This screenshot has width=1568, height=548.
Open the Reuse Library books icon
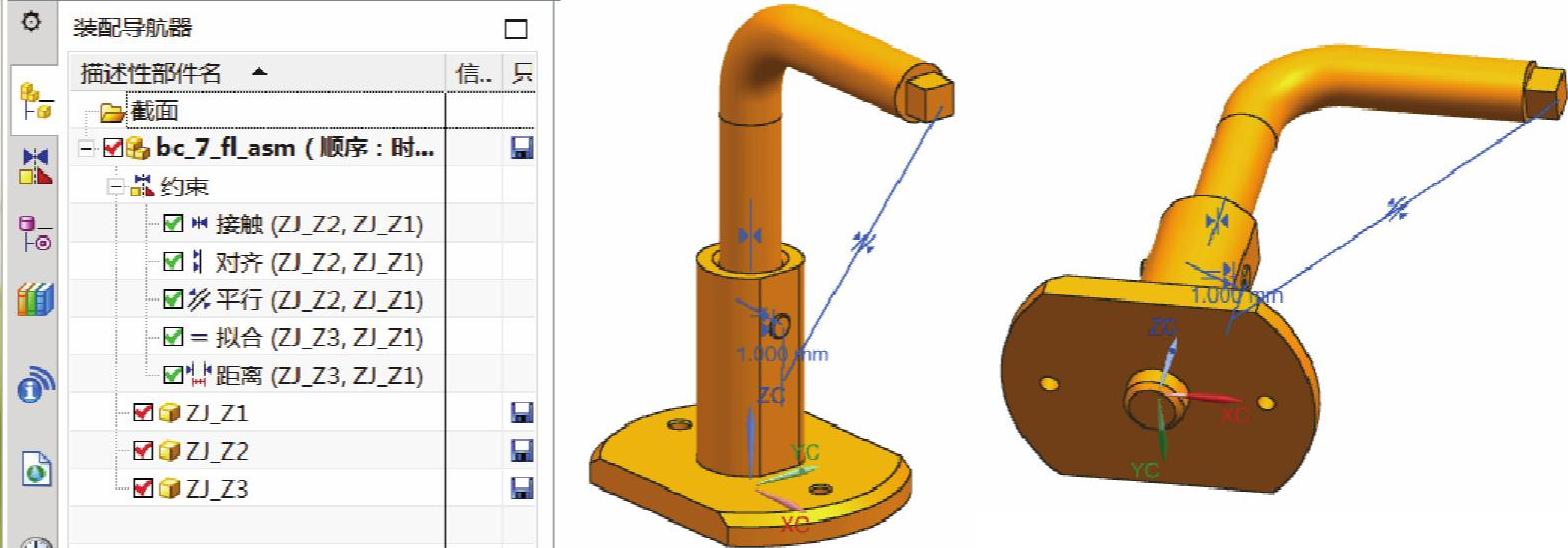[x=35, y=299]
